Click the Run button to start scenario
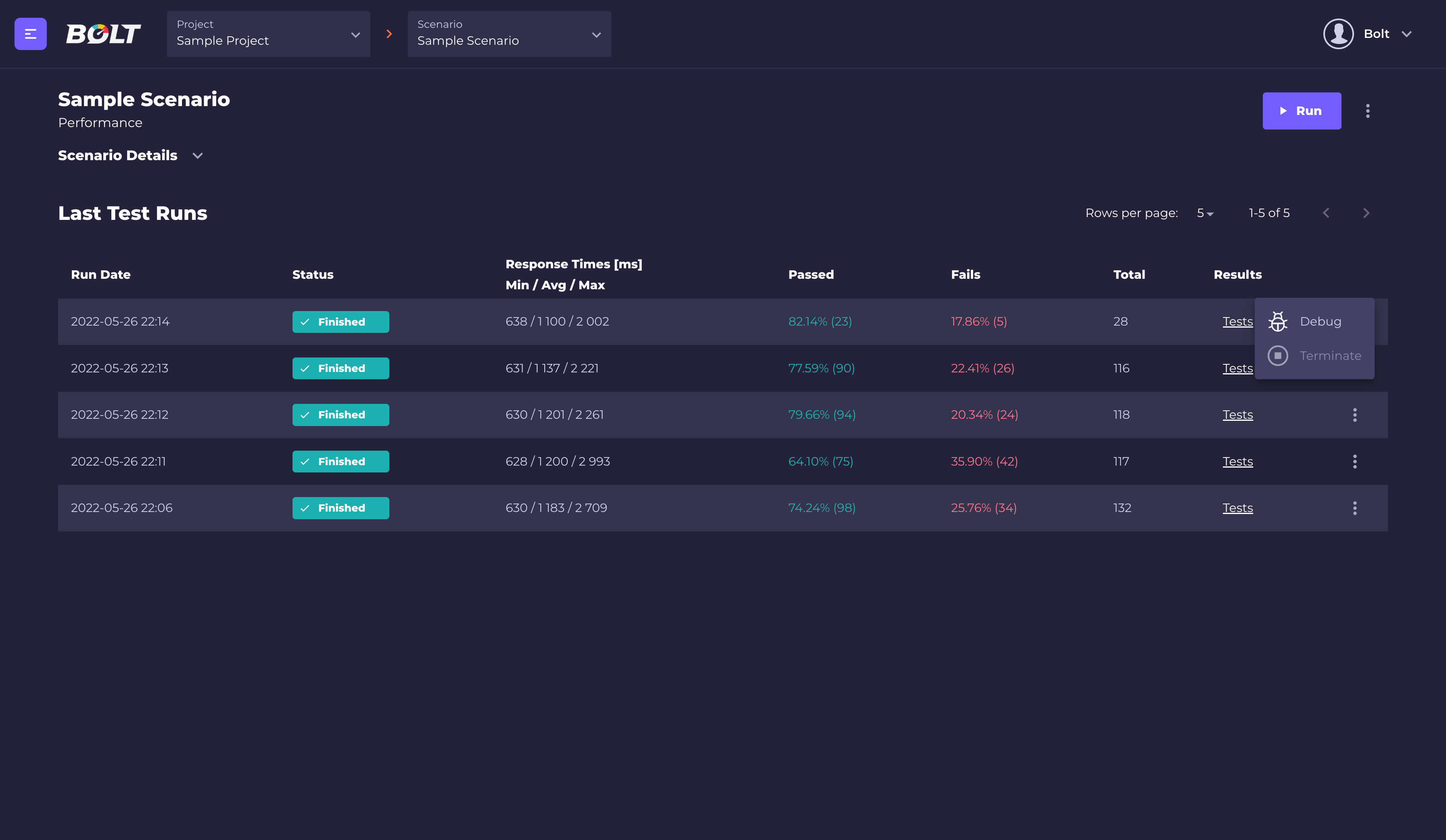Viewport: 1446px width, 840px height. [1302, 111]
